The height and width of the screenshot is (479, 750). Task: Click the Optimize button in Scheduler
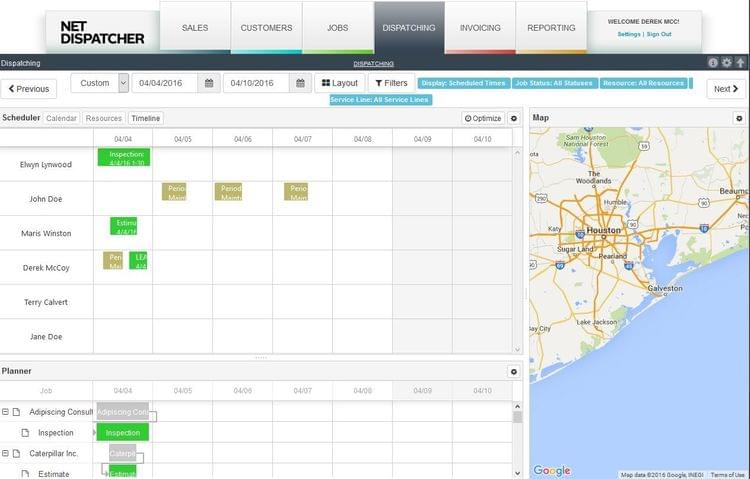pyautogui.click(x=483, y=118)
